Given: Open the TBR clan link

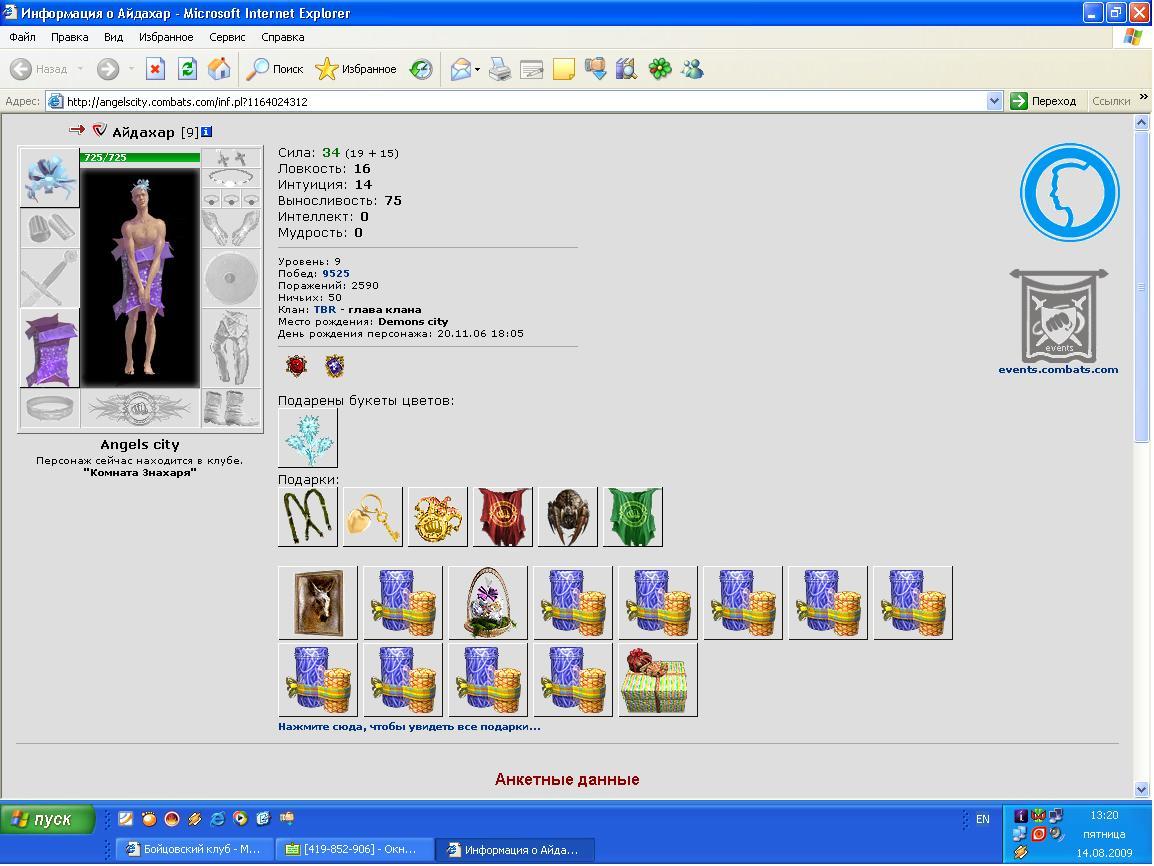Looking at the screenshot, I should point(325,310).
